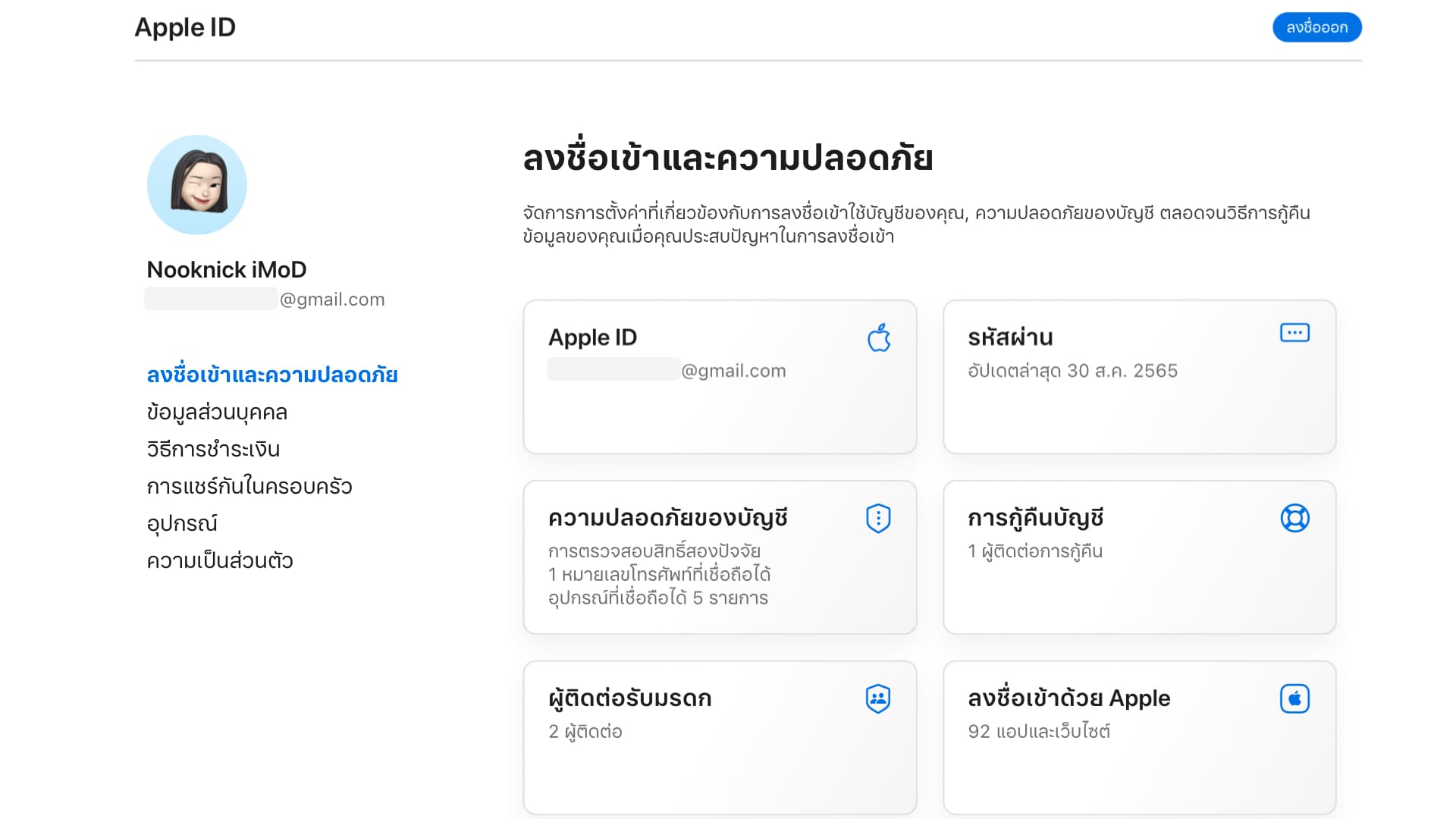Click the lifebuoy icon in การกู้คืนบัญชี card
The height and width of the screenshot is (819, 1456).
click(1294, 519)
